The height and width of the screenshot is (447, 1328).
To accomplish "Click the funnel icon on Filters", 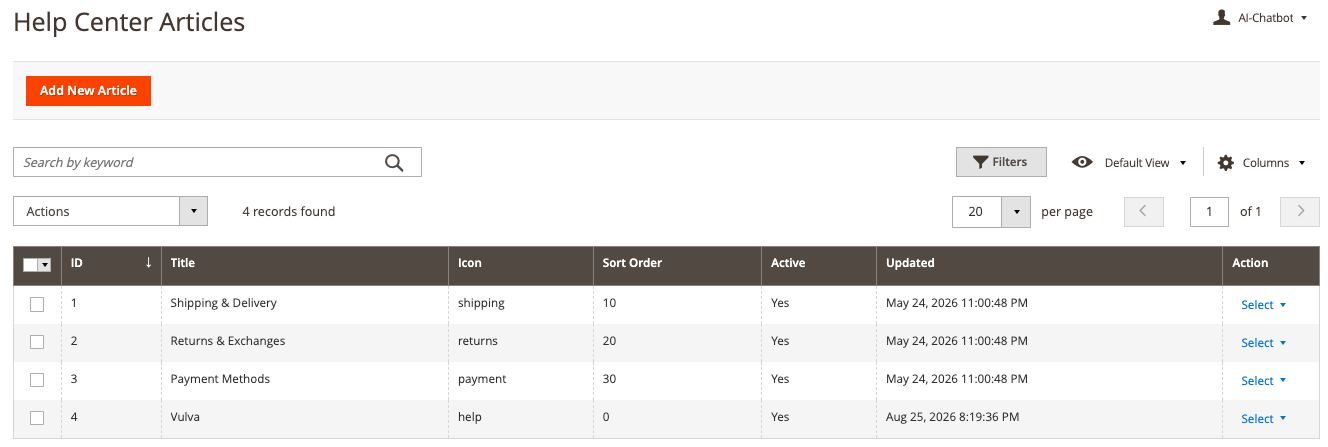I will tap(980, 162).
